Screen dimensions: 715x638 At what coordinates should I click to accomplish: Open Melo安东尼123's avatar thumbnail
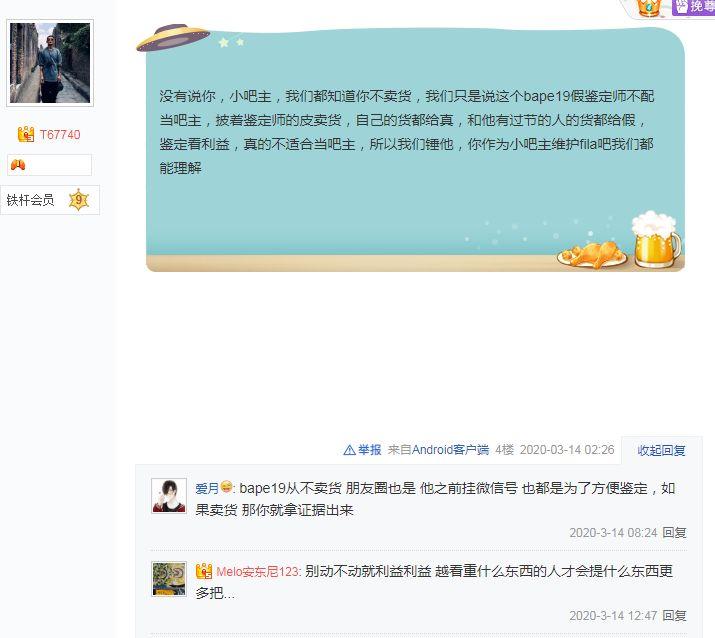coord(169,579)
